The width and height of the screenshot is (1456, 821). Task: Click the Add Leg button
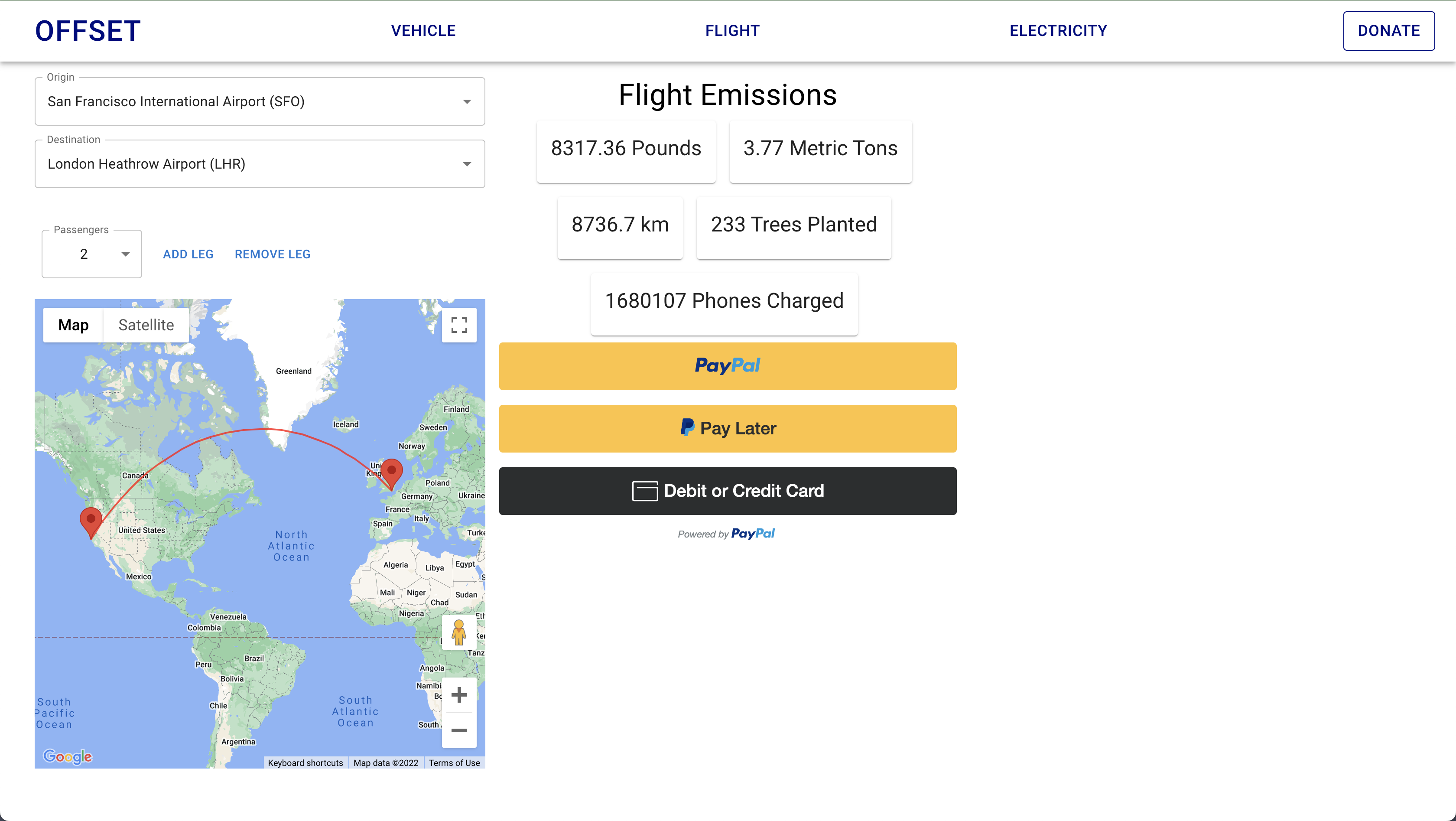click(188, 254)
